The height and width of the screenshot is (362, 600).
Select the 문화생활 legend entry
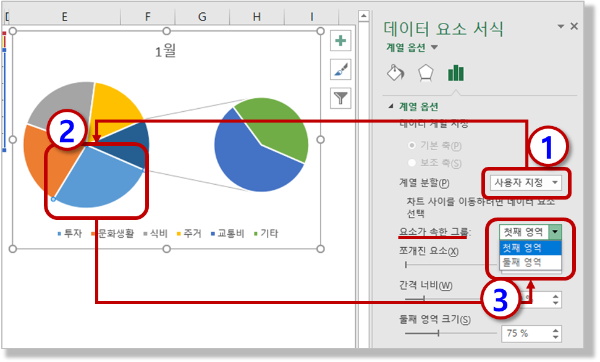(x=112, y=233)
